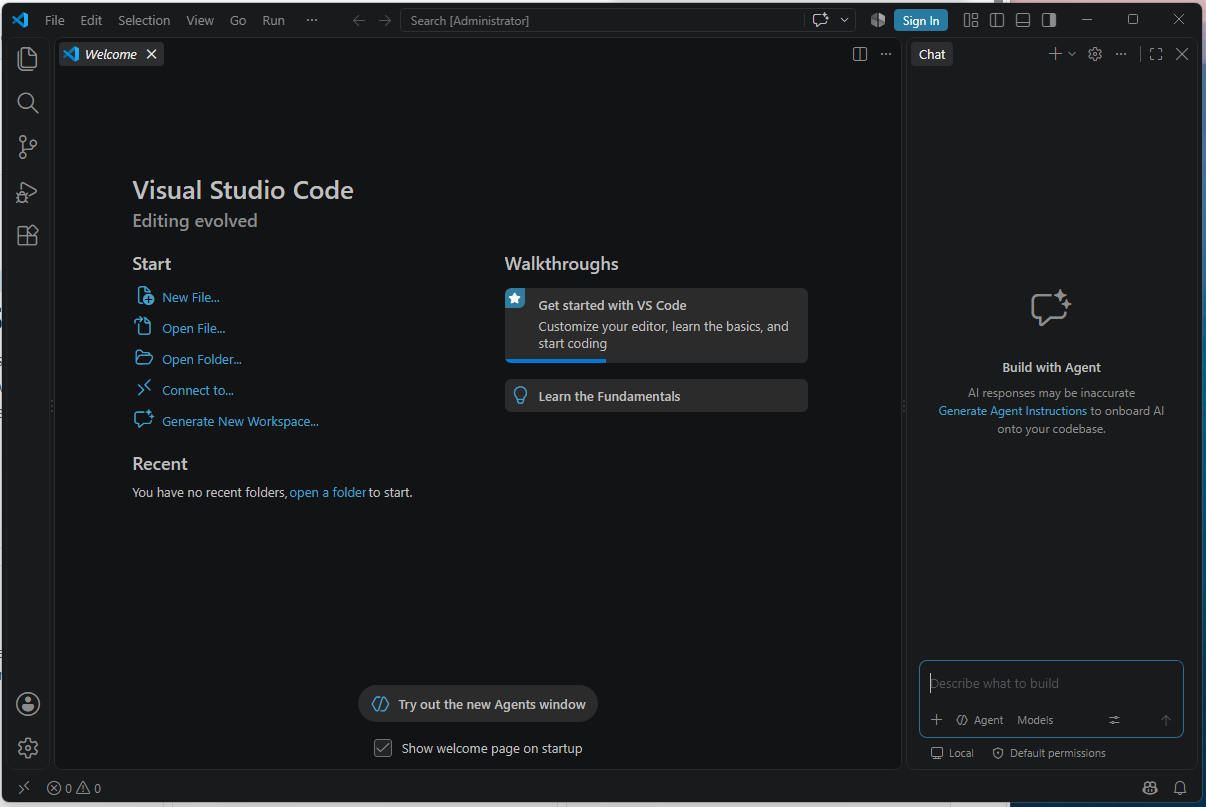This screenshot has height=807, width=1206.
Task: Open the Explorer view in the activity bar
Action: pyautogui.click(x=28, y=59)
